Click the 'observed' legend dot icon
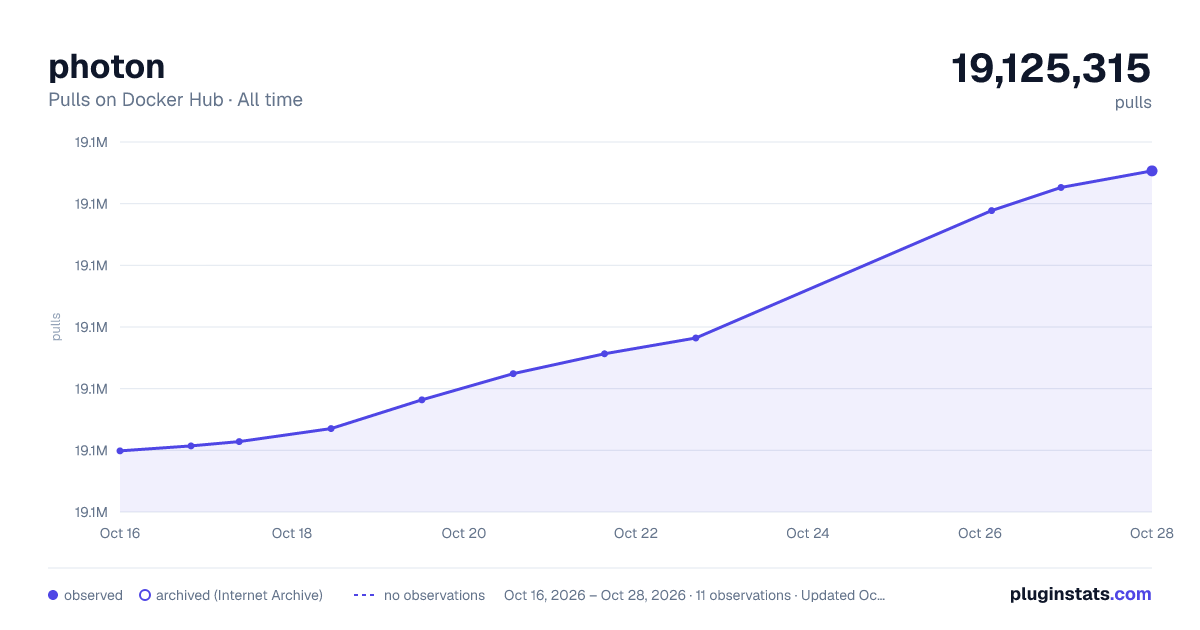Image resolution: width=1200 pixels, height=630 pixels. point(53,595)
